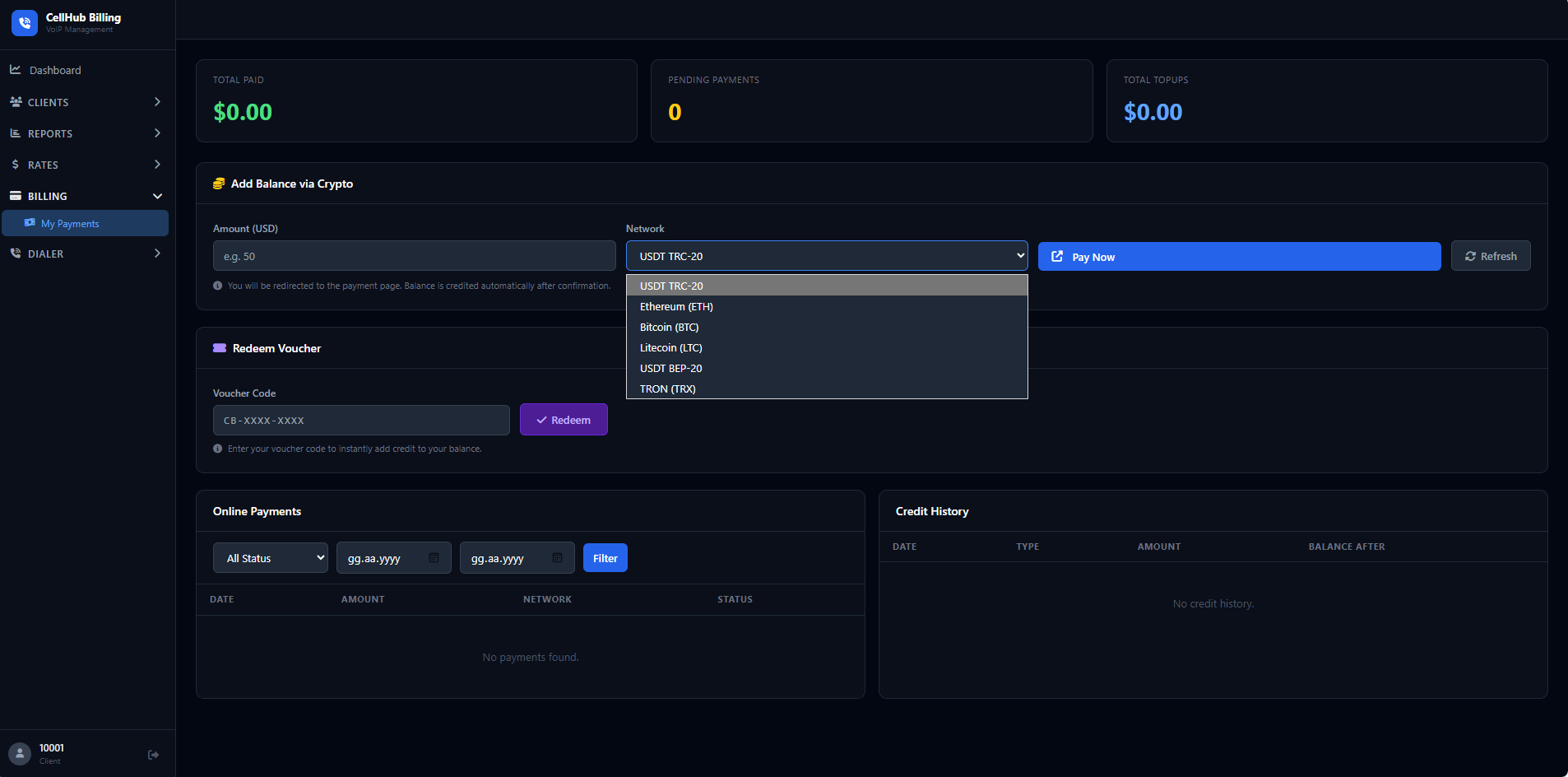Choose Bitcoin (BTC) from the network list
1568x777 pixels.
coord(827,327)
